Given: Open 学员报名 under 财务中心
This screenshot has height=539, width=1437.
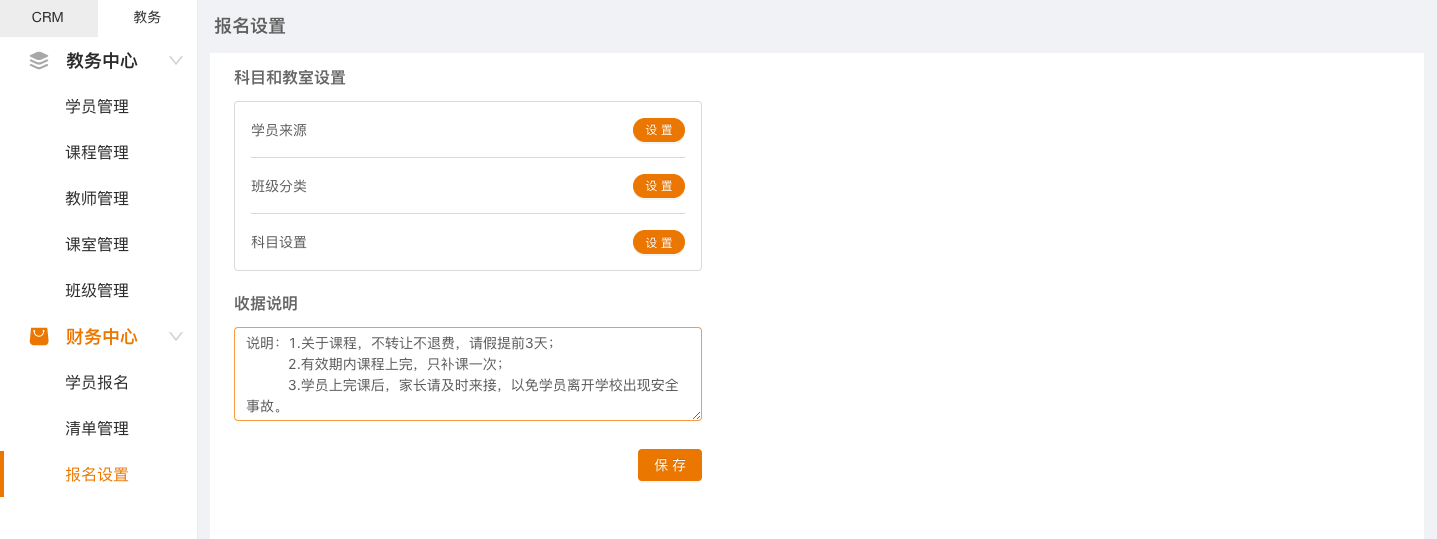Looking at the screenshot, I should click(97, 383).
